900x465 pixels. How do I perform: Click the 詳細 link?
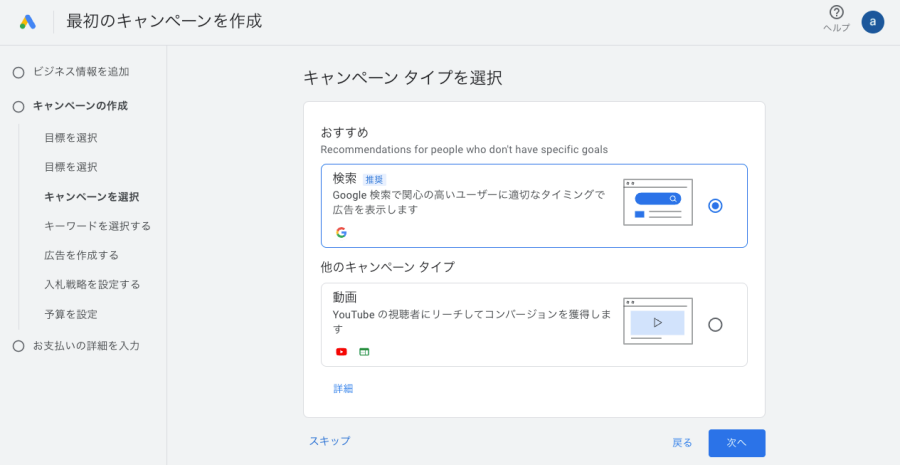point(343,389)
